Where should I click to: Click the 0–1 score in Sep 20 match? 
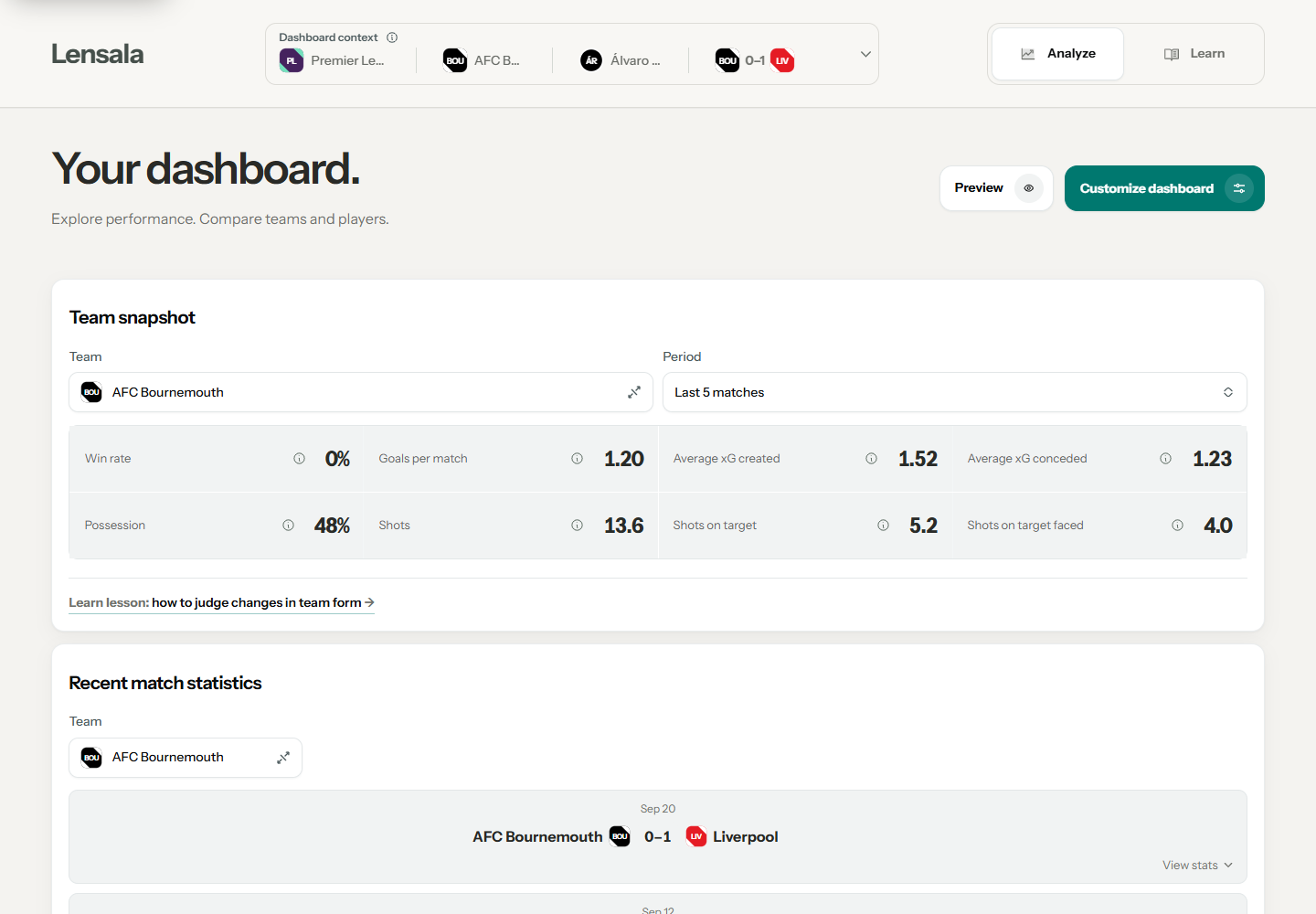point(658,836)
